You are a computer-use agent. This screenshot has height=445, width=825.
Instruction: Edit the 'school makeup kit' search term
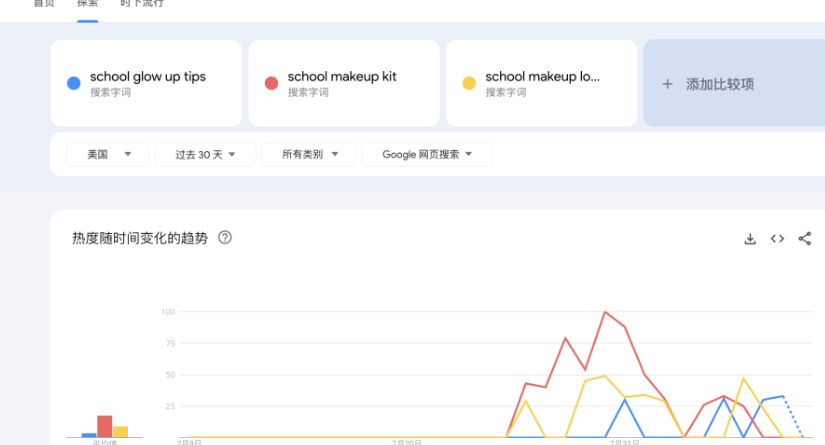(x=342, y=77)
